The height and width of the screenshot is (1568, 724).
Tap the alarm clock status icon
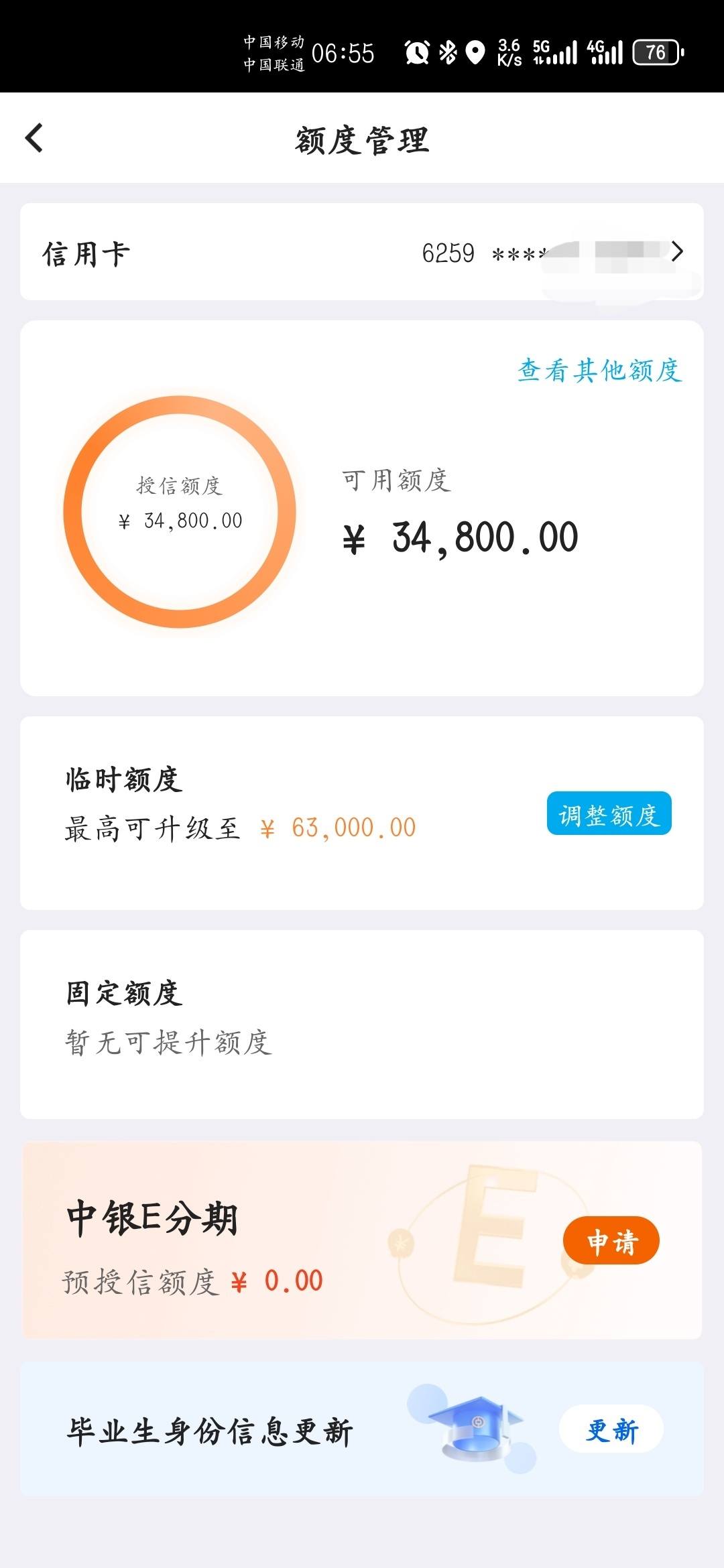coord(417,52)
